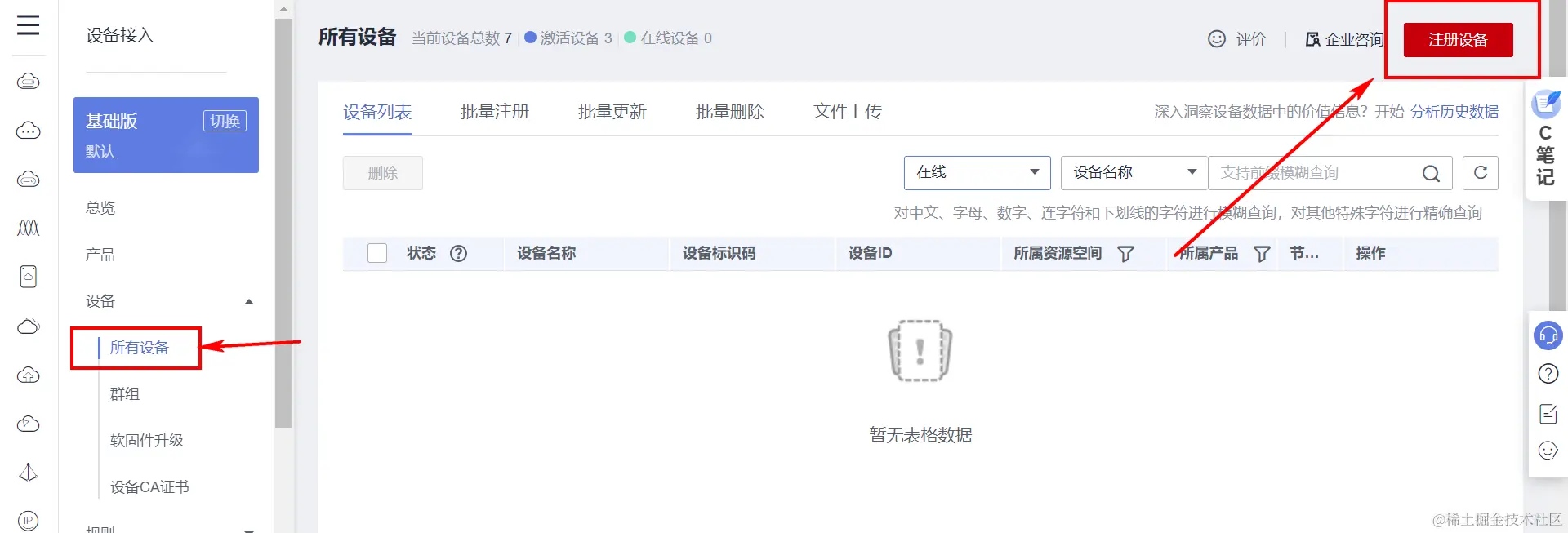Open the 设备名称 search type dropdown

(x=1134, y=173)
